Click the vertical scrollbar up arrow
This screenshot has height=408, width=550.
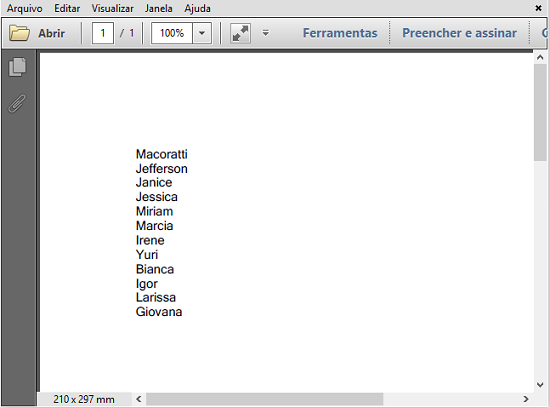540,58
